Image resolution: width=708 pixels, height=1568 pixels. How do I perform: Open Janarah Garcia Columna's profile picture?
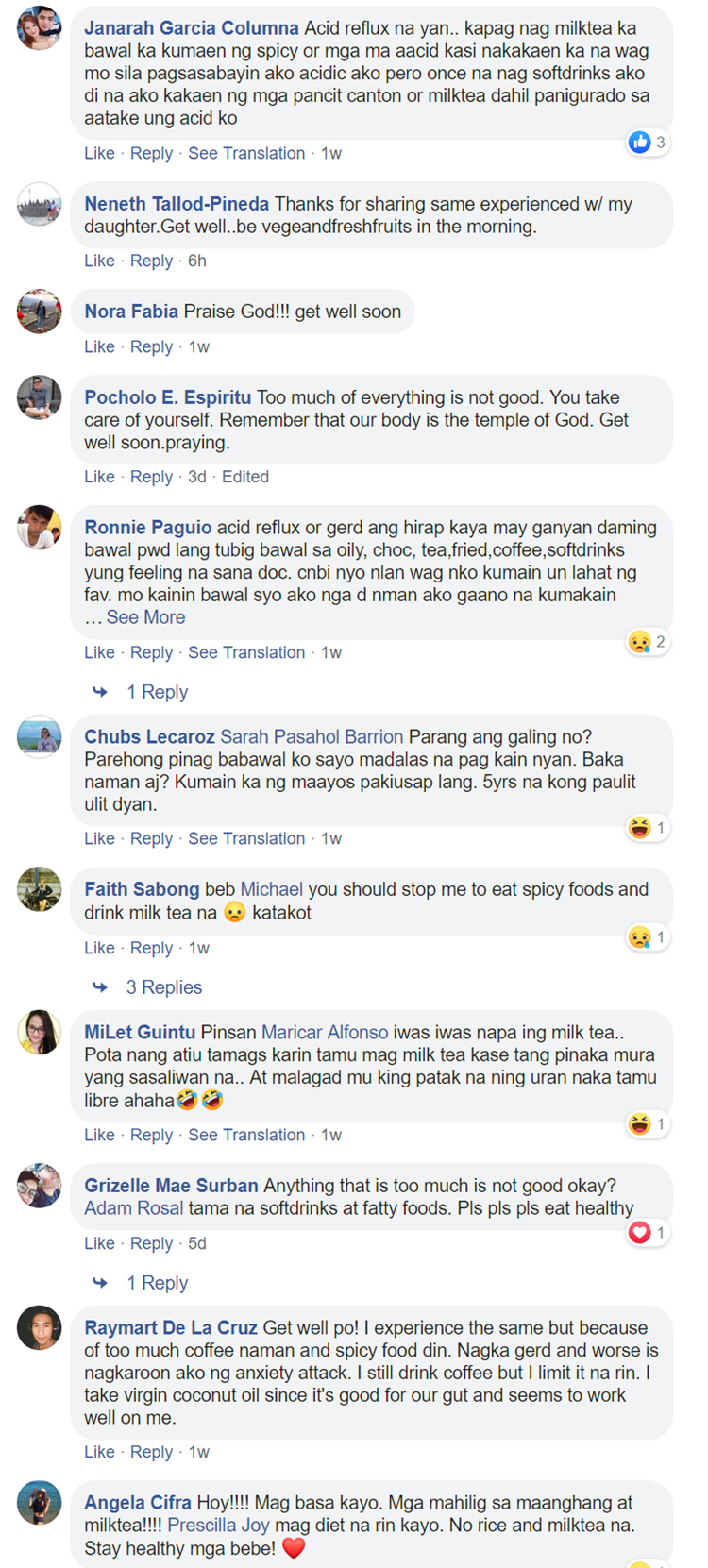(x=40, y=27)
